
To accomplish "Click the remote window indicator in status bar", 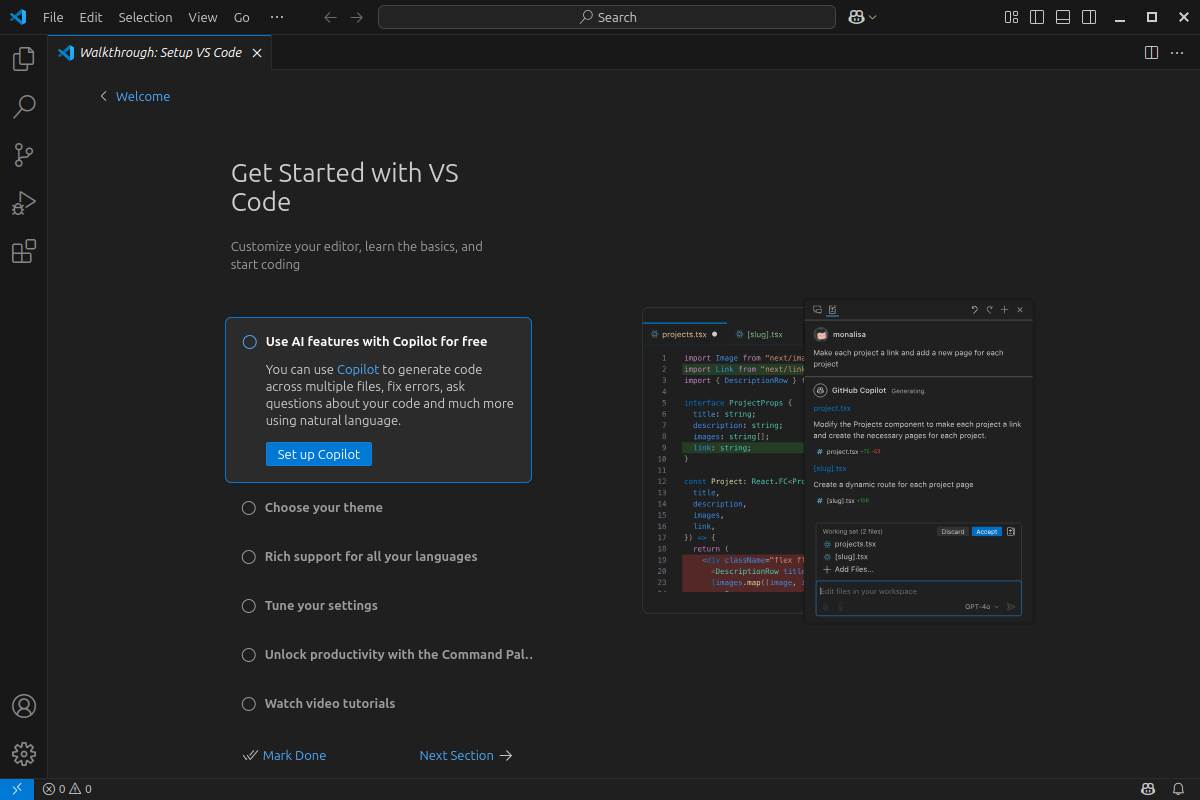I will 17,789.
